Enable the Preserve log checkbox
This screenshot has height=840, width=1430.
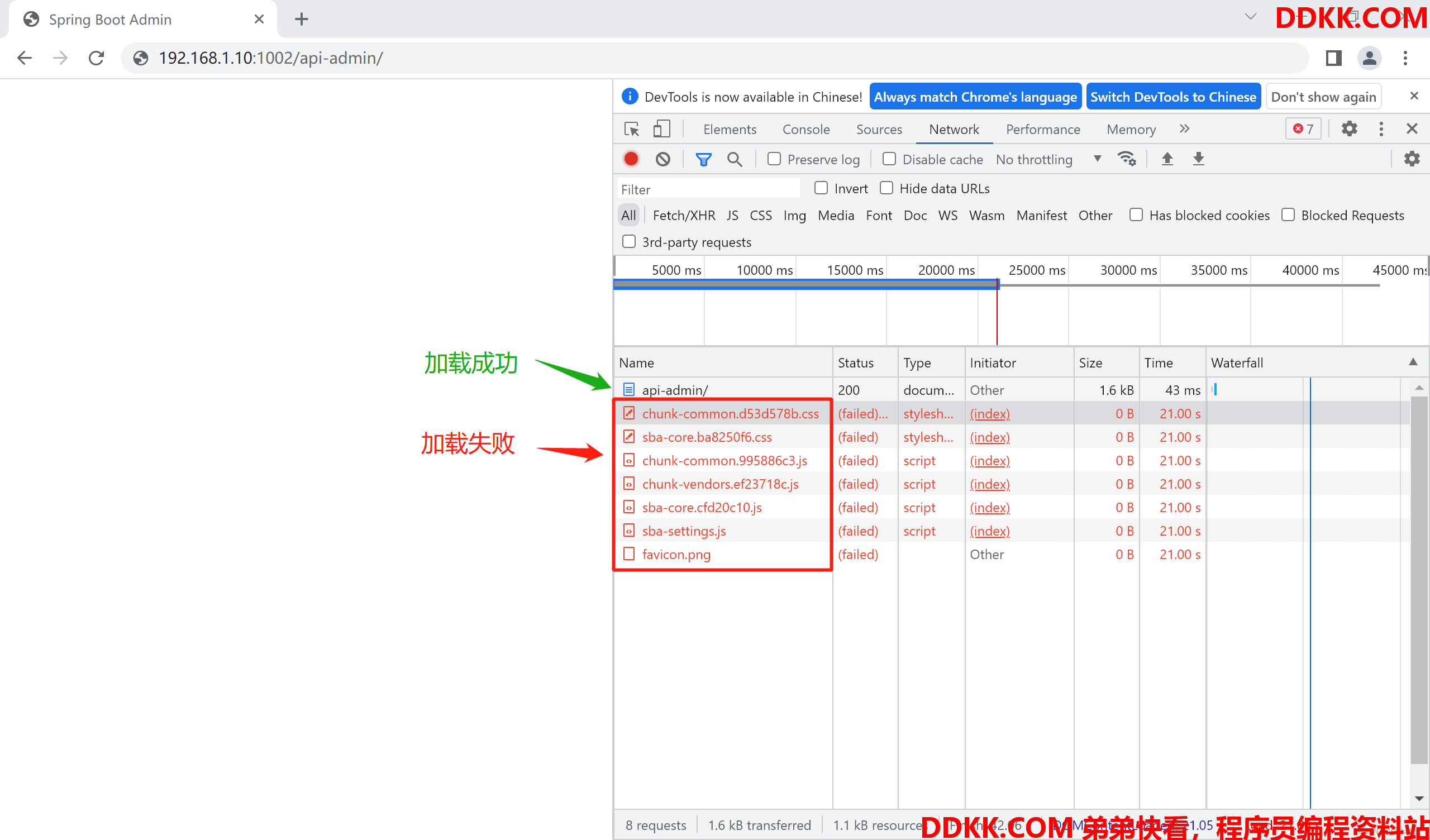774,159
